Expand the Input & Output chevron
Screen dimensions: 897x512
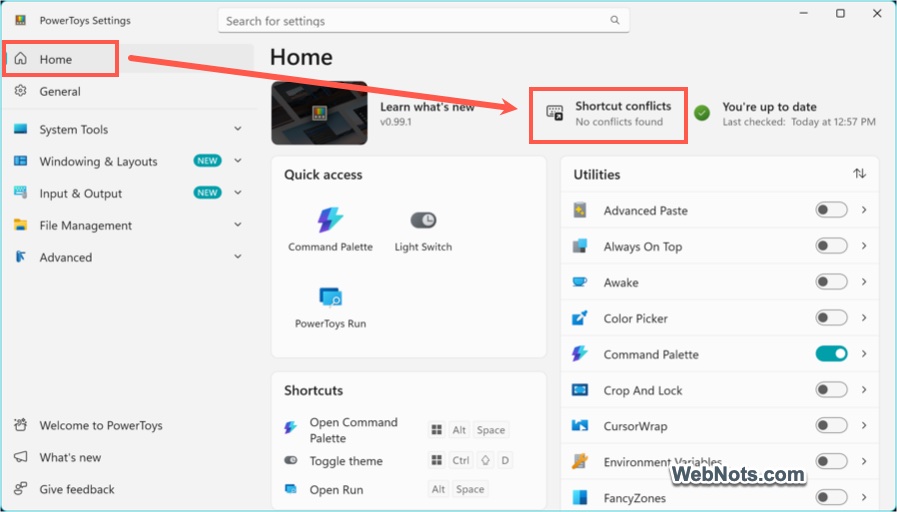tap(238, 193)
